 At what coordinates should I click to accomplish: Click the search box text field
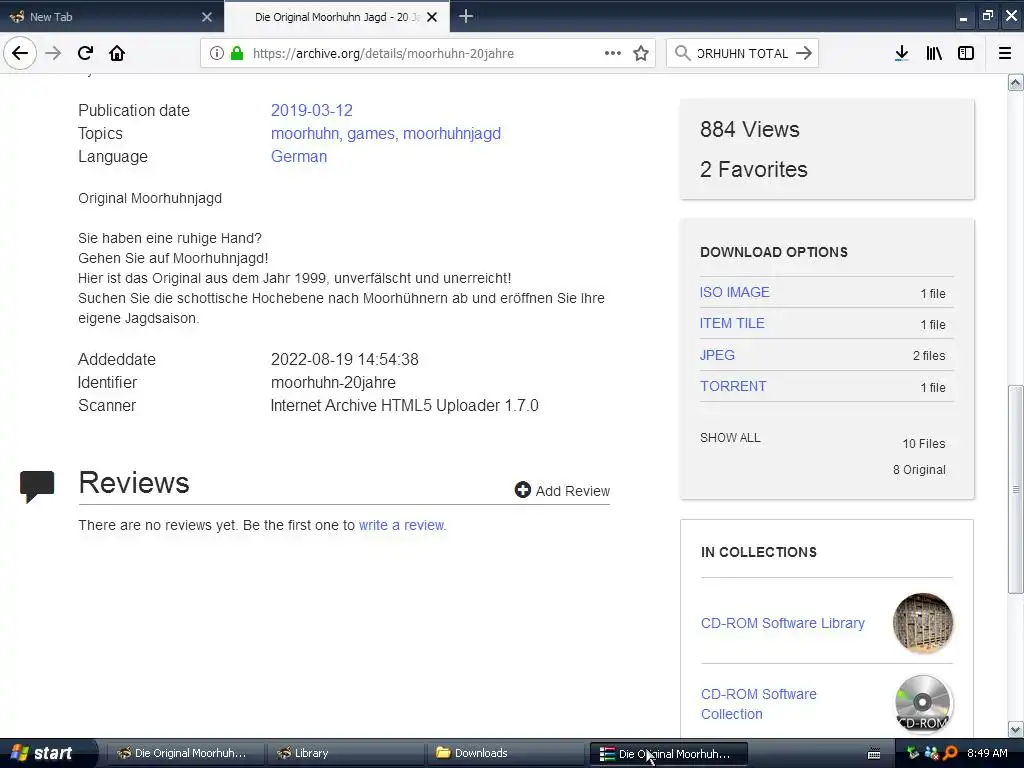pos(743,54)
